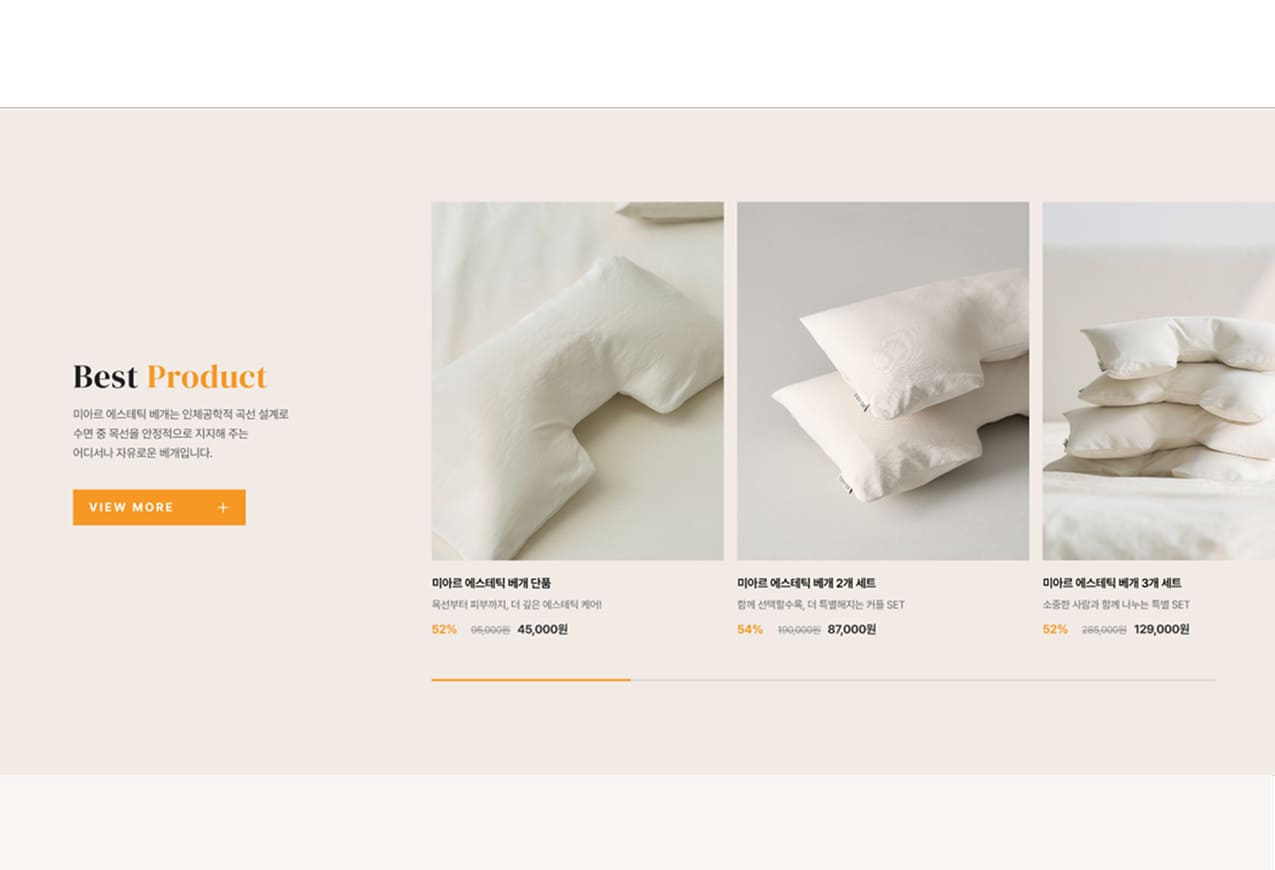Screen dimensions: 1275x870
Task: Select the title 미아르 에스테틱 베개 단품
Action: pos(491,583)
